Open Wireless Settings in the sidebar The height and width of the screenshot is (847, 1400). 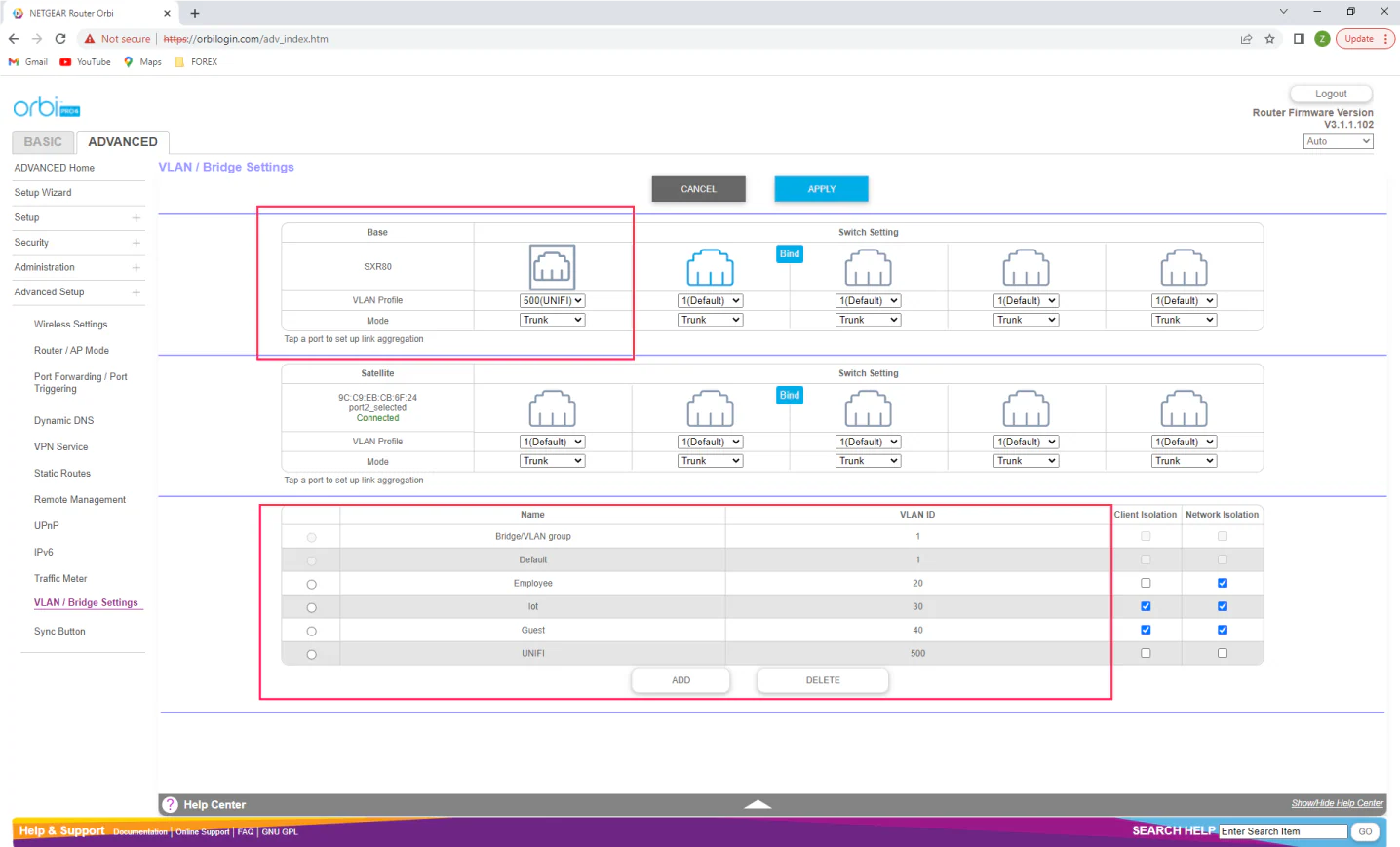70,325
